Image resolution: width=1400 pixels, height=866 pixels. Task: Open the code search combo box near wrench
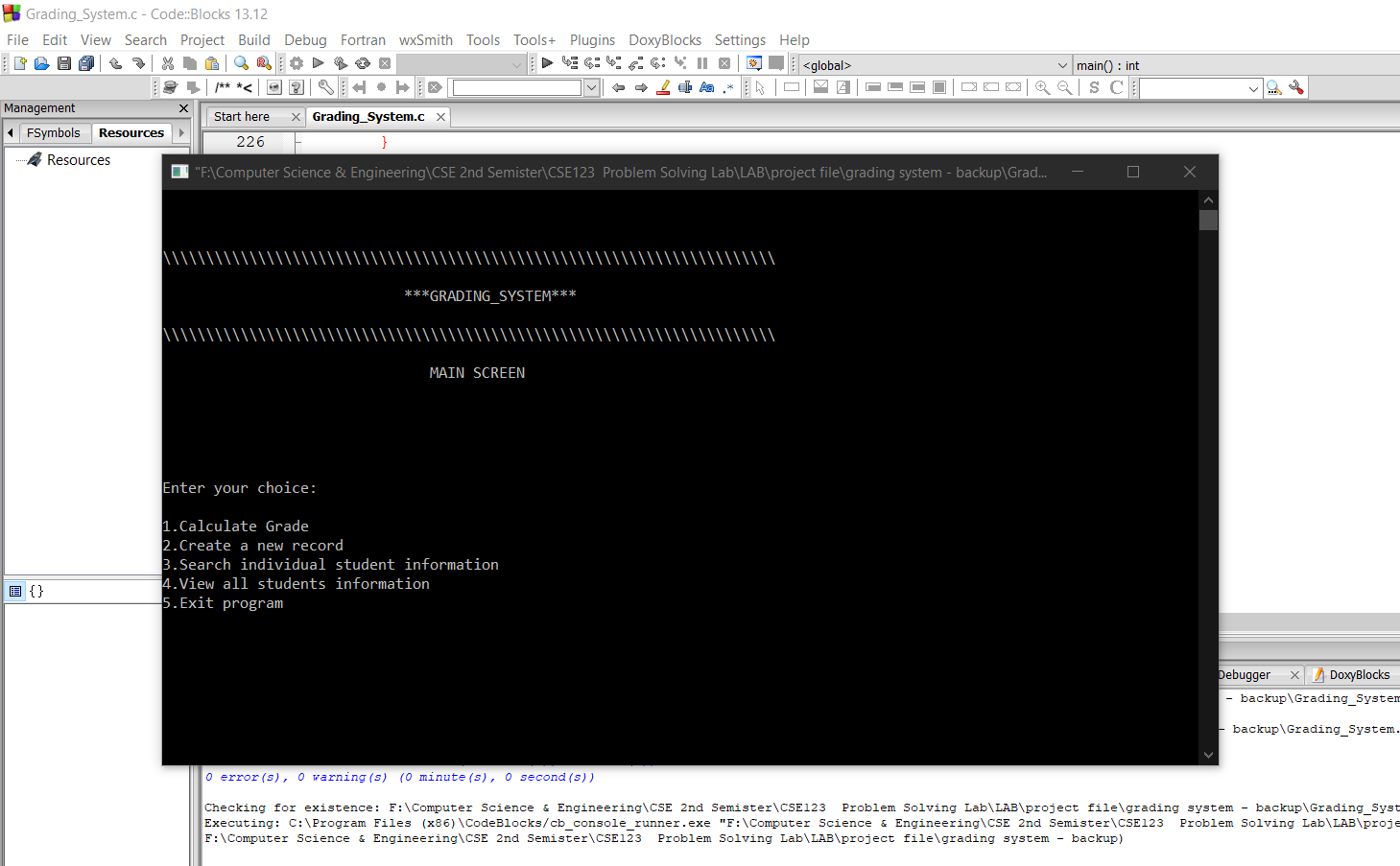click(1200, 88)
